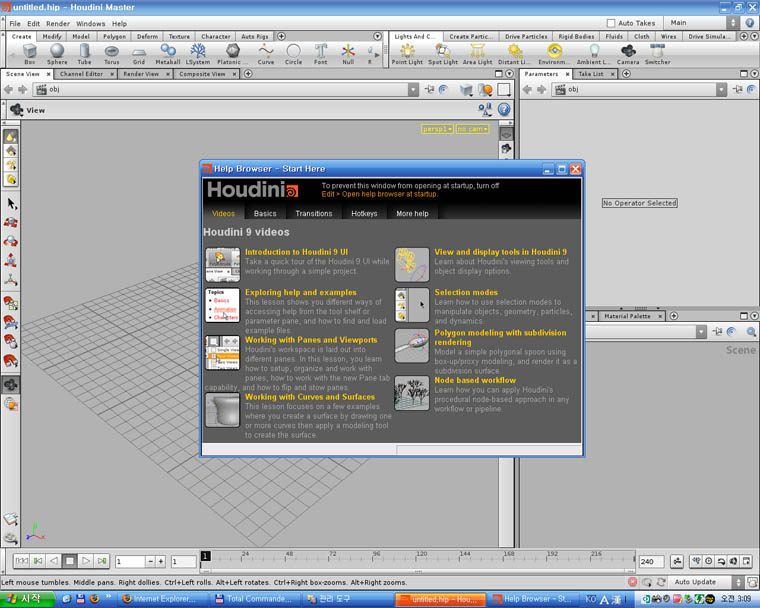Open Node based workflow video link
This screenshot has width=760, height=608.
point(475,380)
